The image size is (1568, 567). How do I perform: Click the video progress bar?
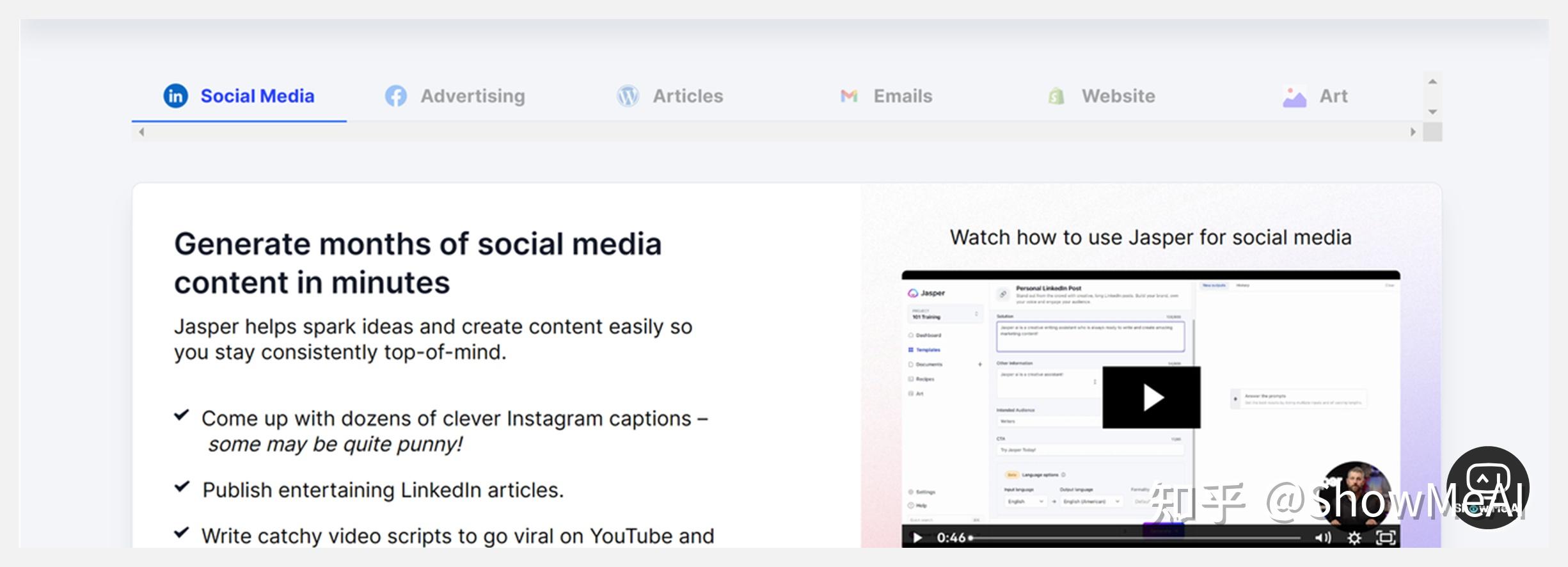pos(1136,538)
